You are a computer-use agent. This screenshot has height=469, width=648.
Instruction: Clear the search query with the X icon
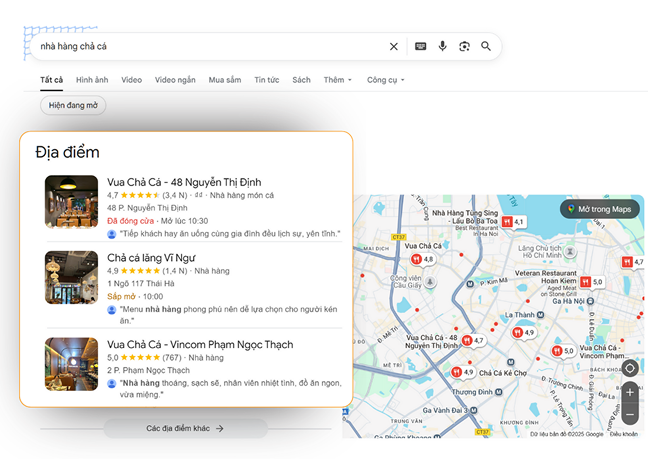393,46
